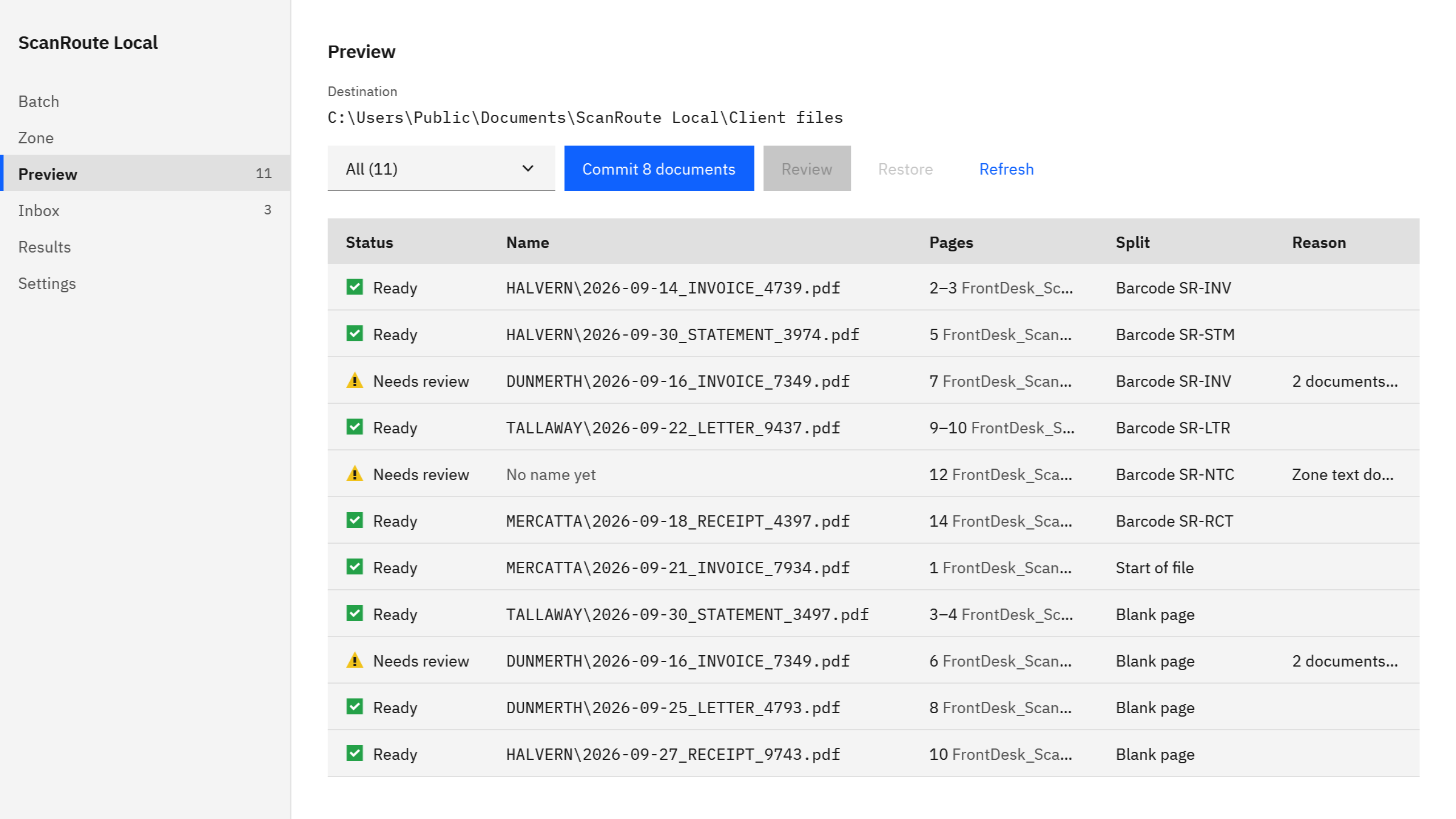Open Settings in the sidebar

(145, 283)
